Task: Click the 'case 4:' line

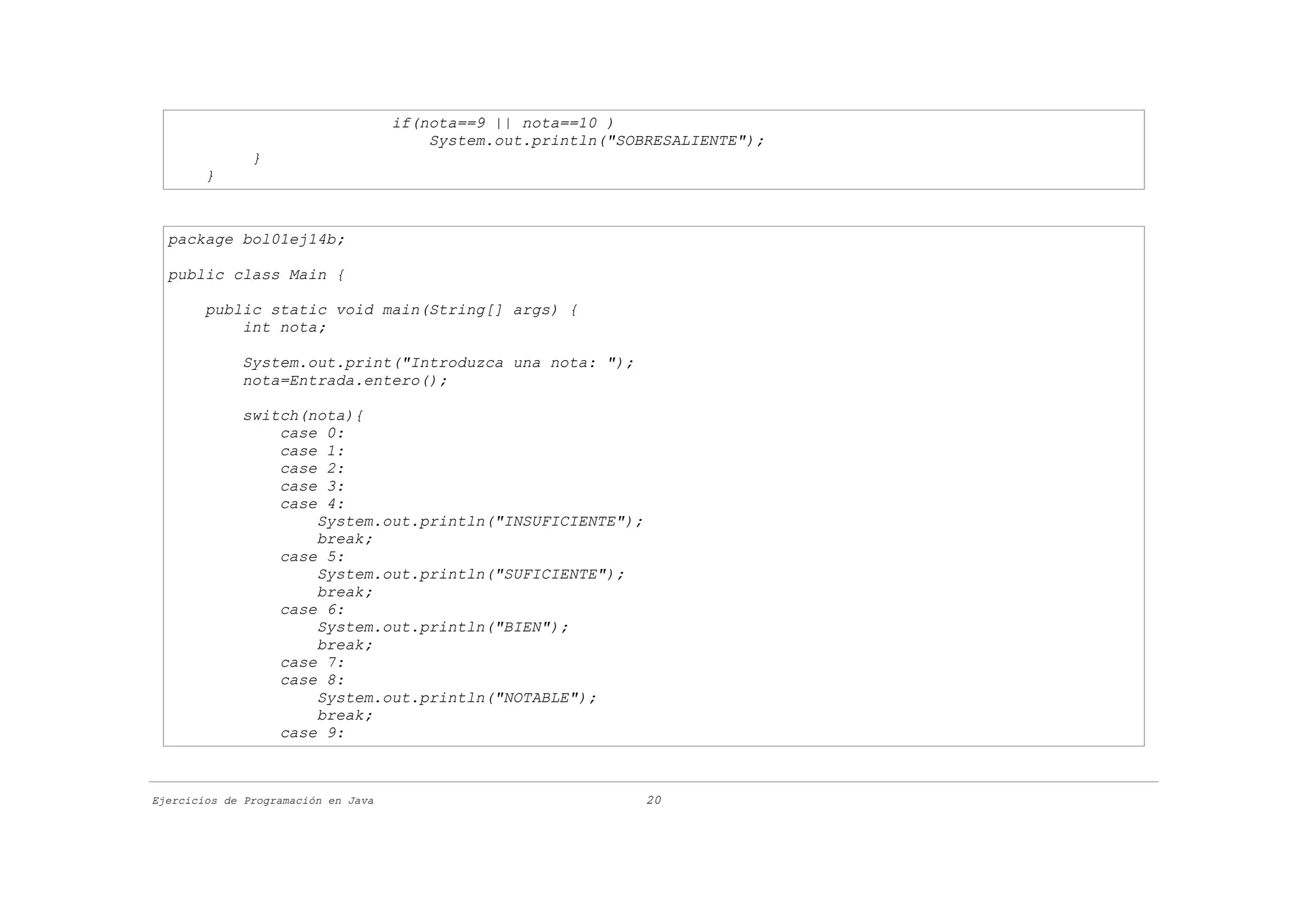Action: tap(312, 504)
